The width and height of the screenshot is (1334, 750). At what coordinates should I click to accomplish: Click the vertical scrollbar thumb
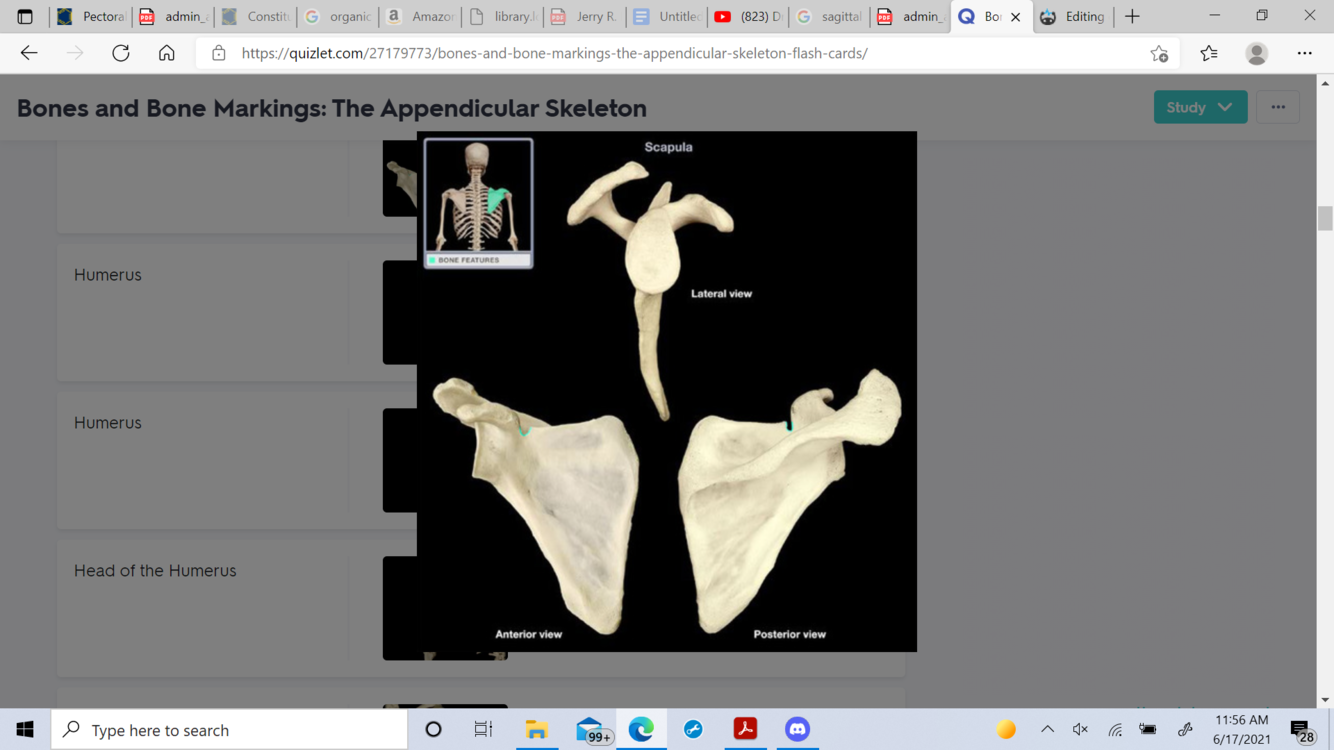(1325, 218)
